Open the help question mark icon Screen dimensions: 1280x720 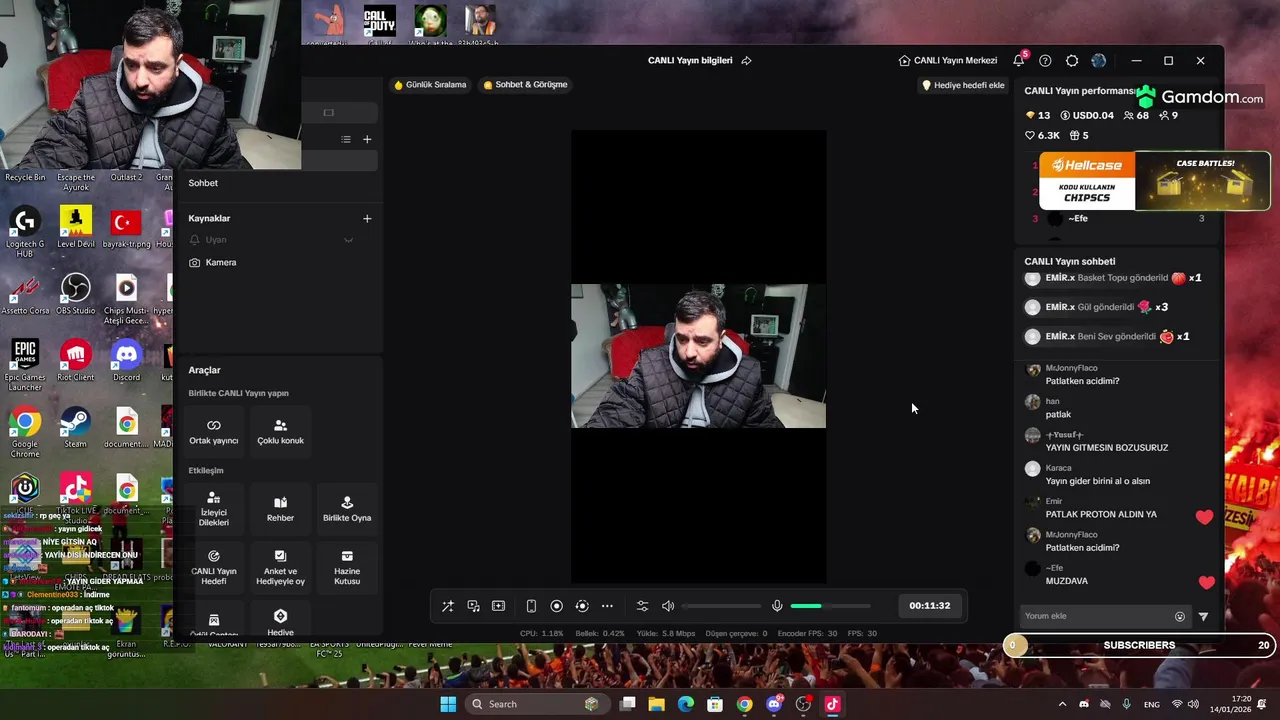pyautogui.click(x=1045, y=61)
